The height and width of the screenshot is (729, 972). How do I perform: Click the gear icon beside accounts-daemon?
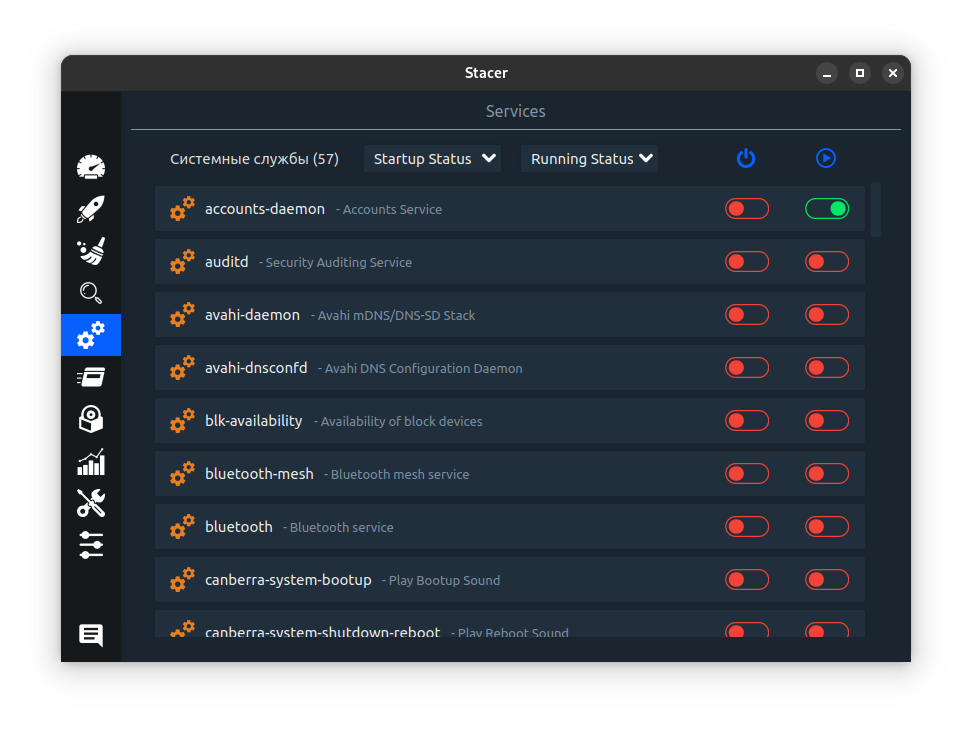pos(182,209)
